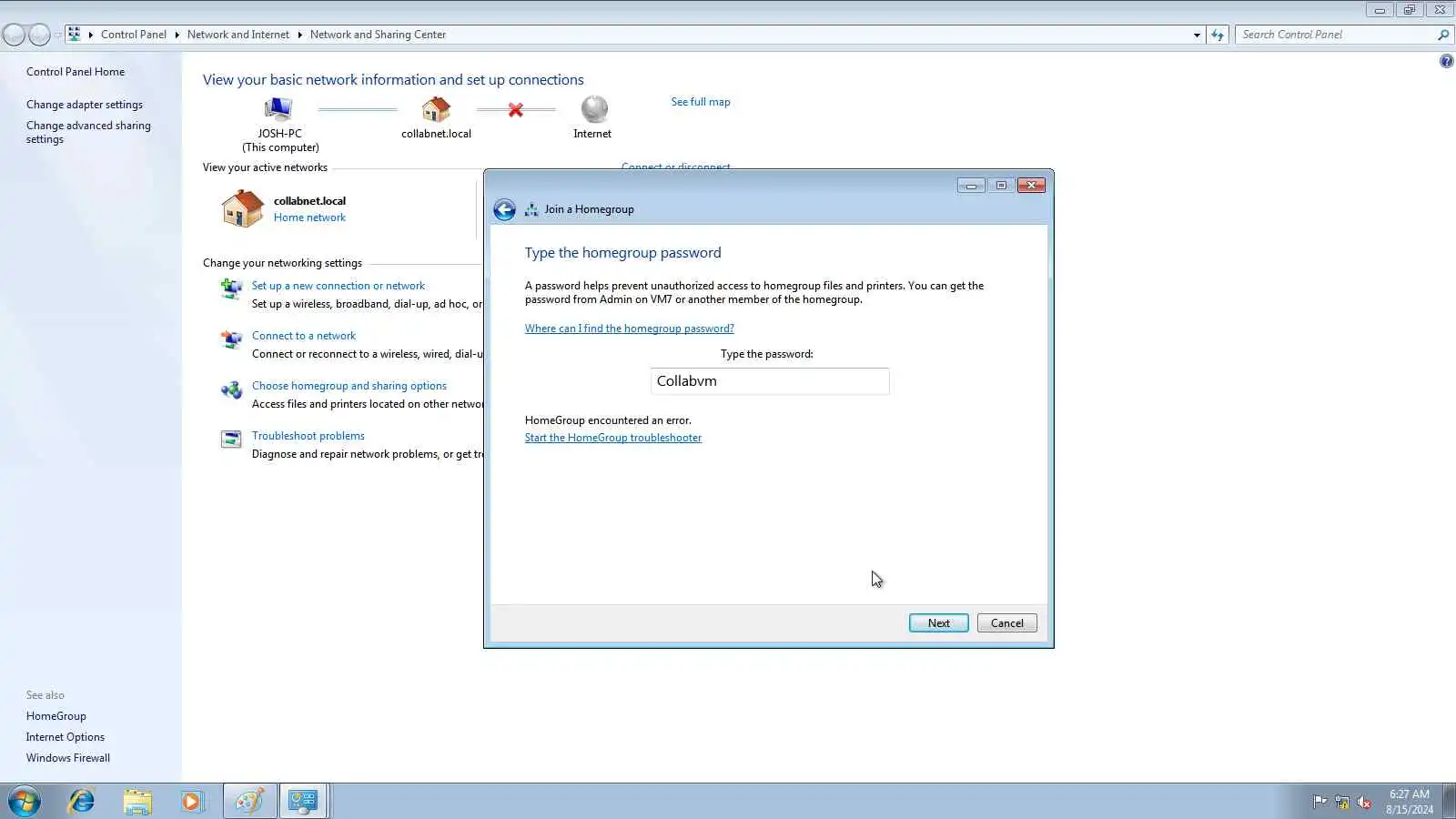Open Windows Firewall under See also
This screenshot has height=819, width=1456.
[x=68, y=758]
